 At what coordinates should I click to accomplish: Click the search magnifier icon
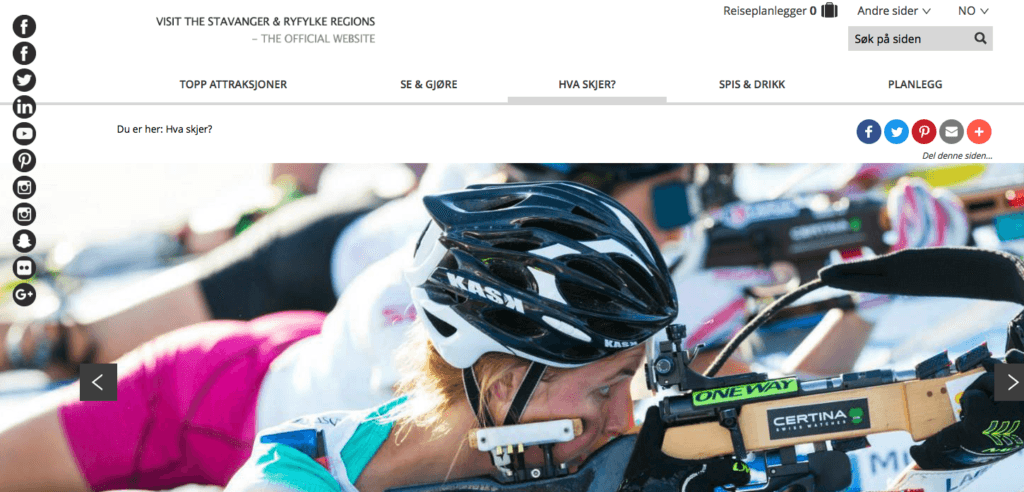[980, 39]
